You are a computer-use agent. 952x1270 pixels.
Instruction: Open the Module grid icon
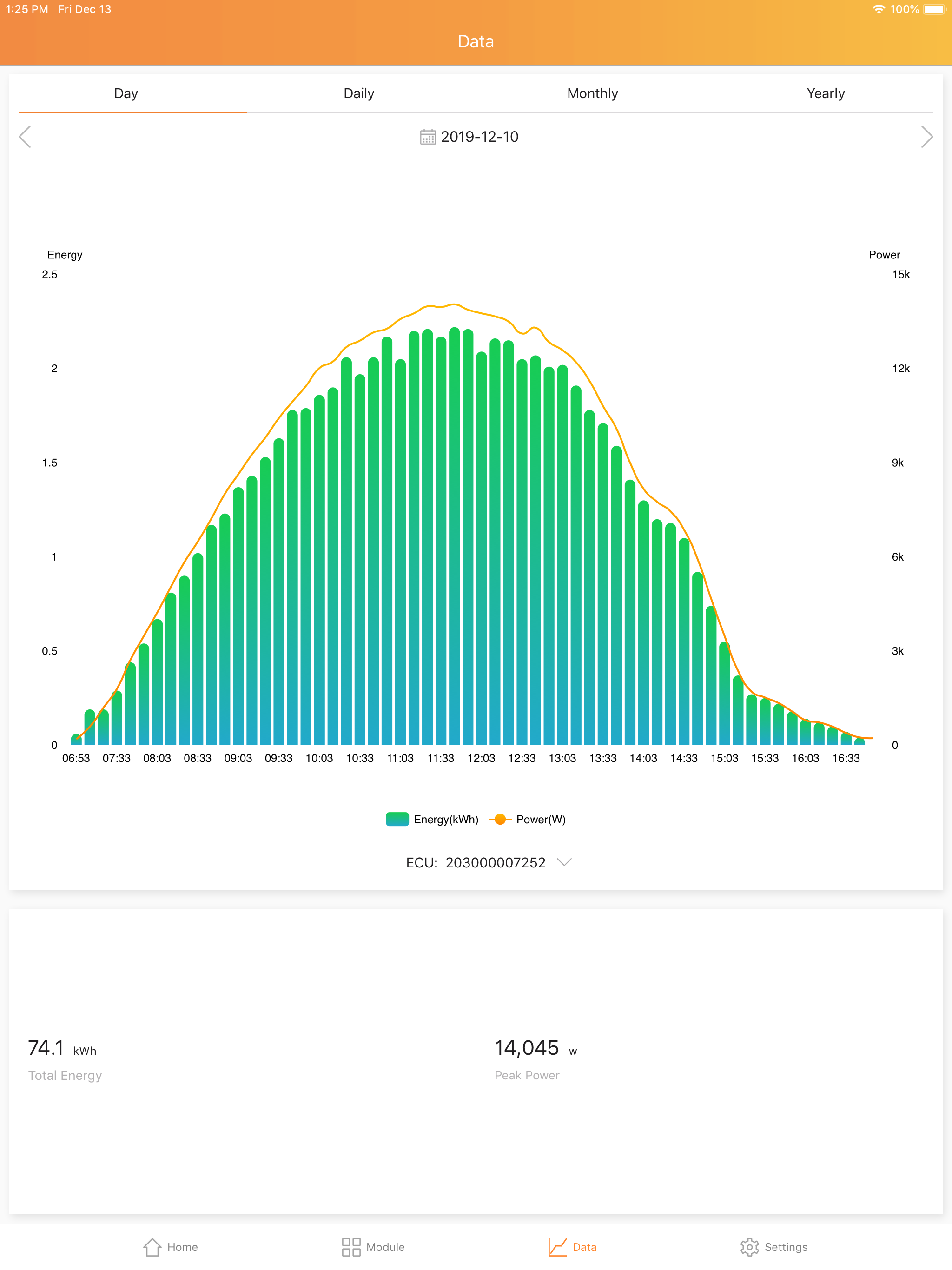click(x=351, y=1246)
